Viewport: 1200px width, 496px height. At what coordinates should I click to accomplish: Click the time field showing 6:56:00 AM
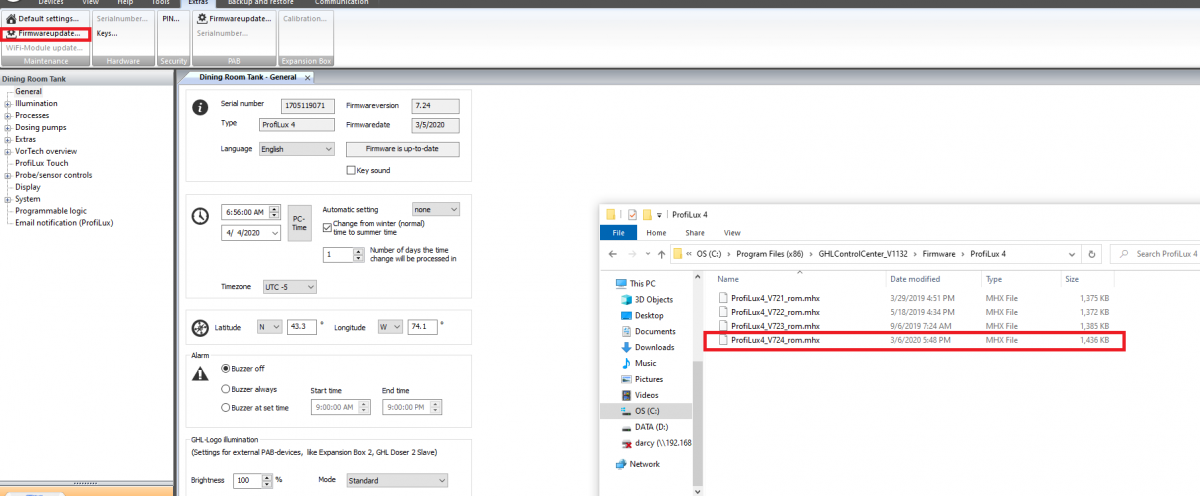tap(247, 212)
